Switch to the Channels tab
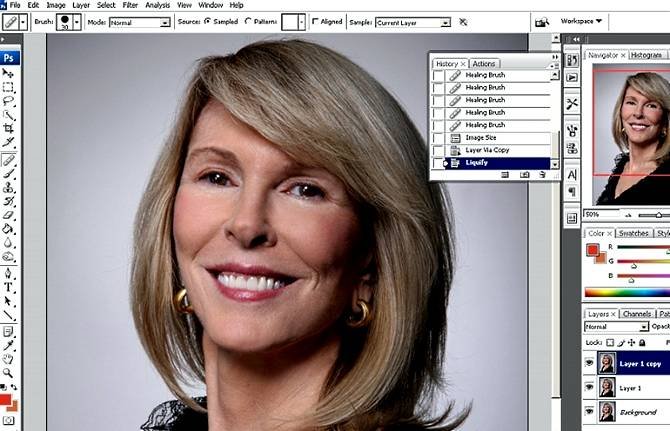 [636, 314]
